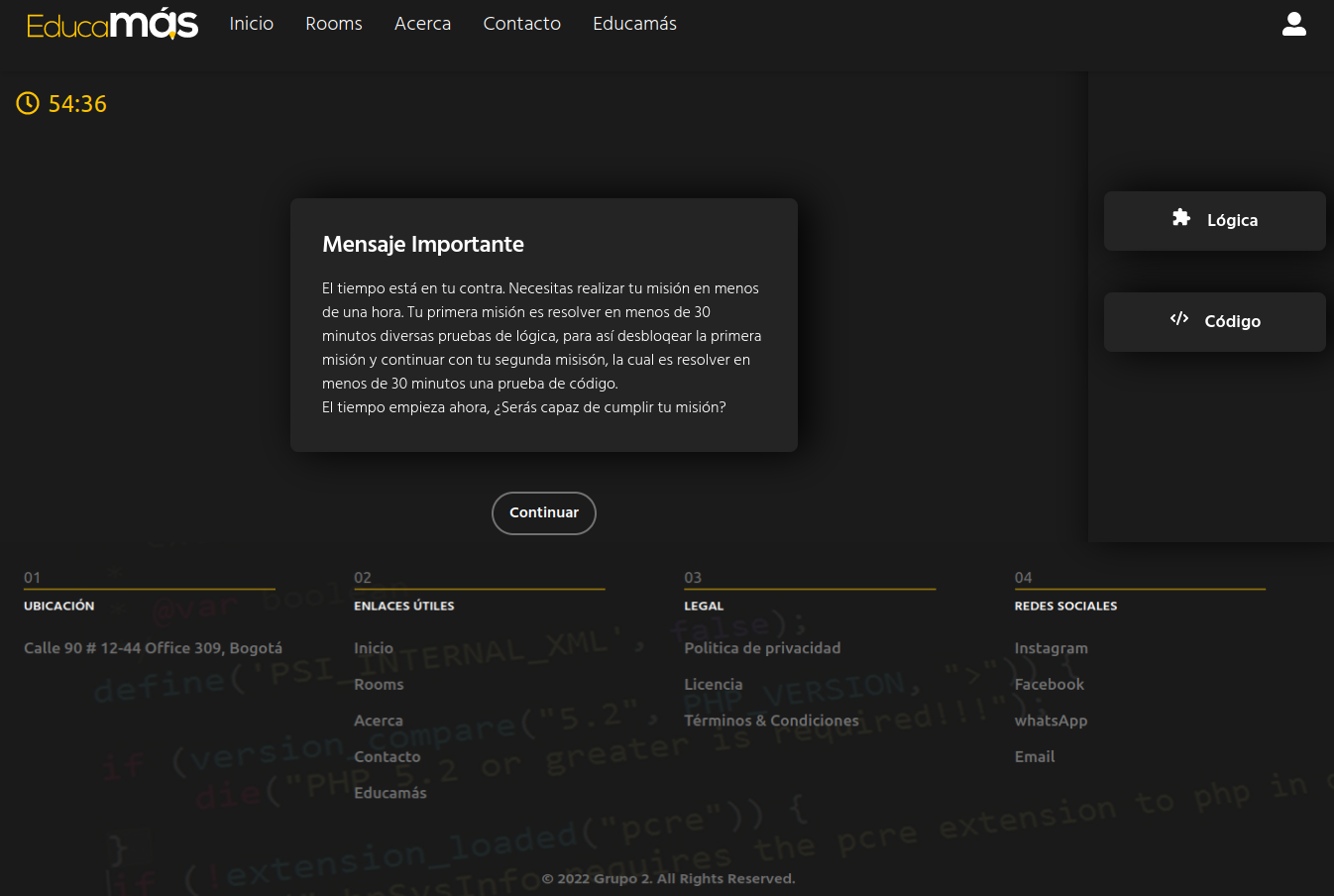Select the timer showing 54:36

(x=77, y=103)
